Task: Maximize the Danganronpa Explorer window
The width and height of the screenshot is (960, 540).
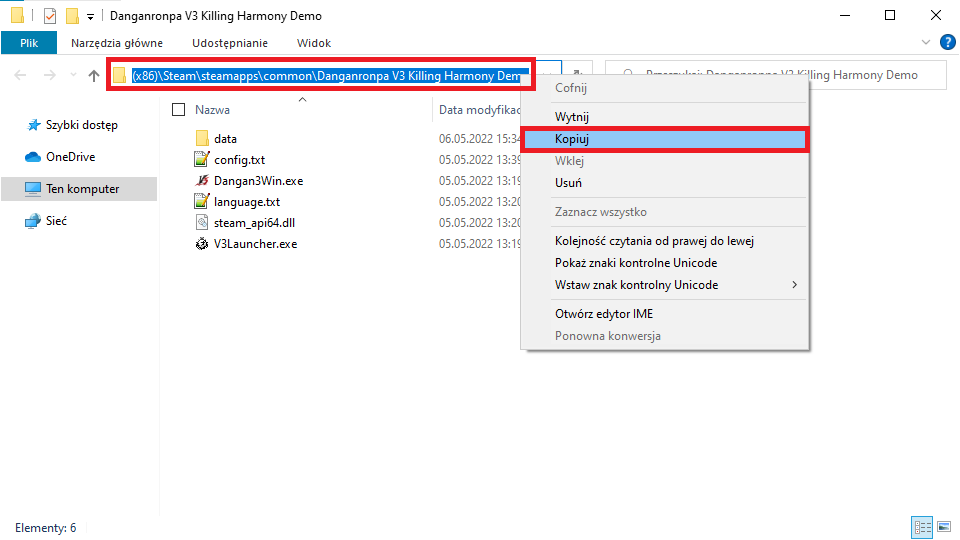Action: 890,15
